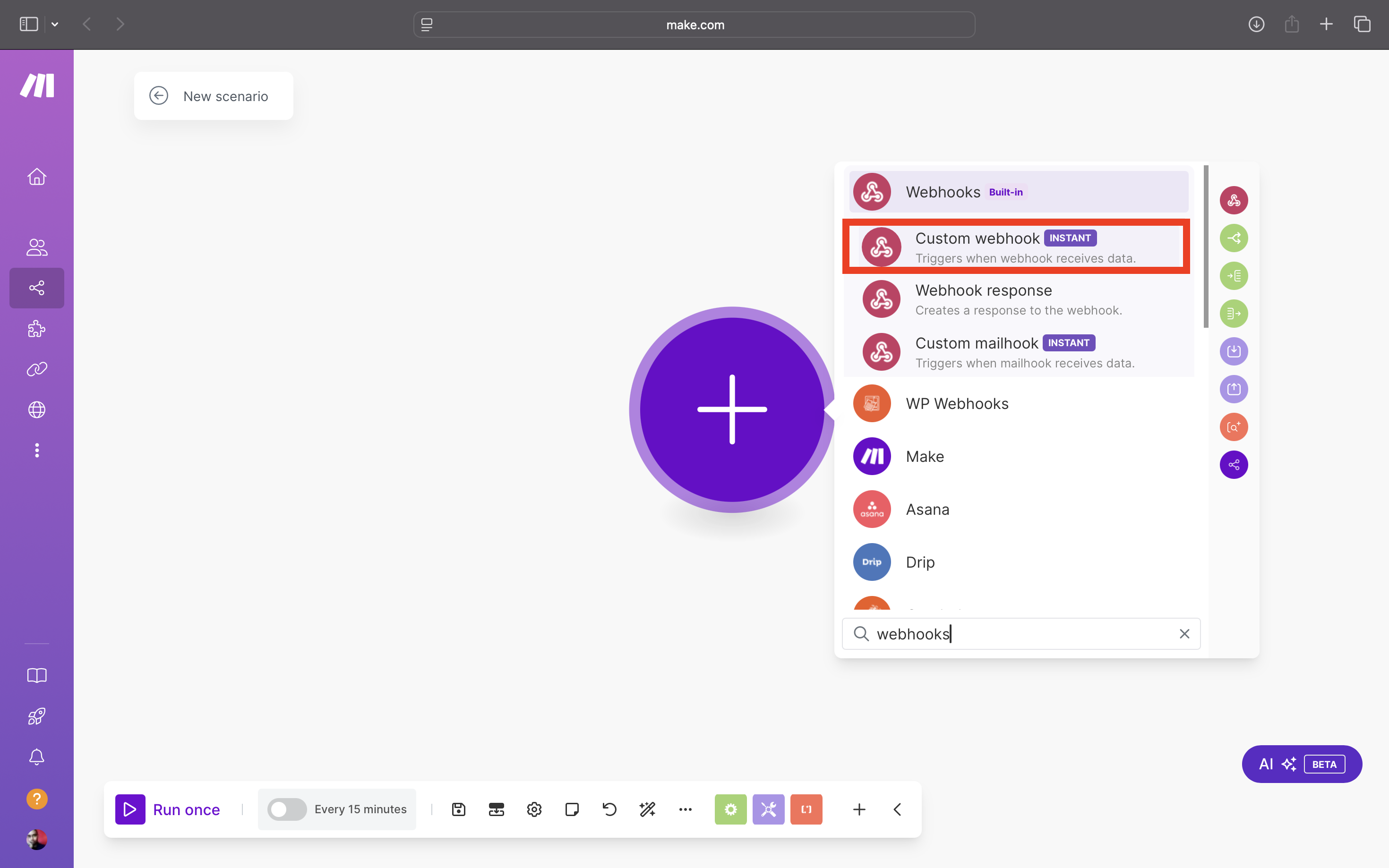The image size is (1389, 868).
Task: Click the connections/links icon in sidebar
Action: [37, 369]
